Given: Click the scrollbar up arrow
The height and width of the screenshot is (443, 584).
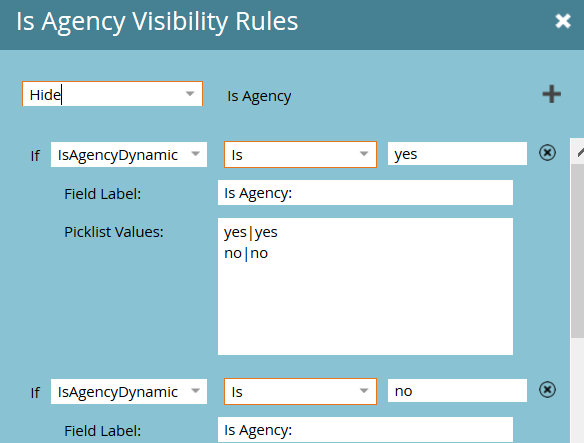Looking at the screenshot, I should coord(579,152).
